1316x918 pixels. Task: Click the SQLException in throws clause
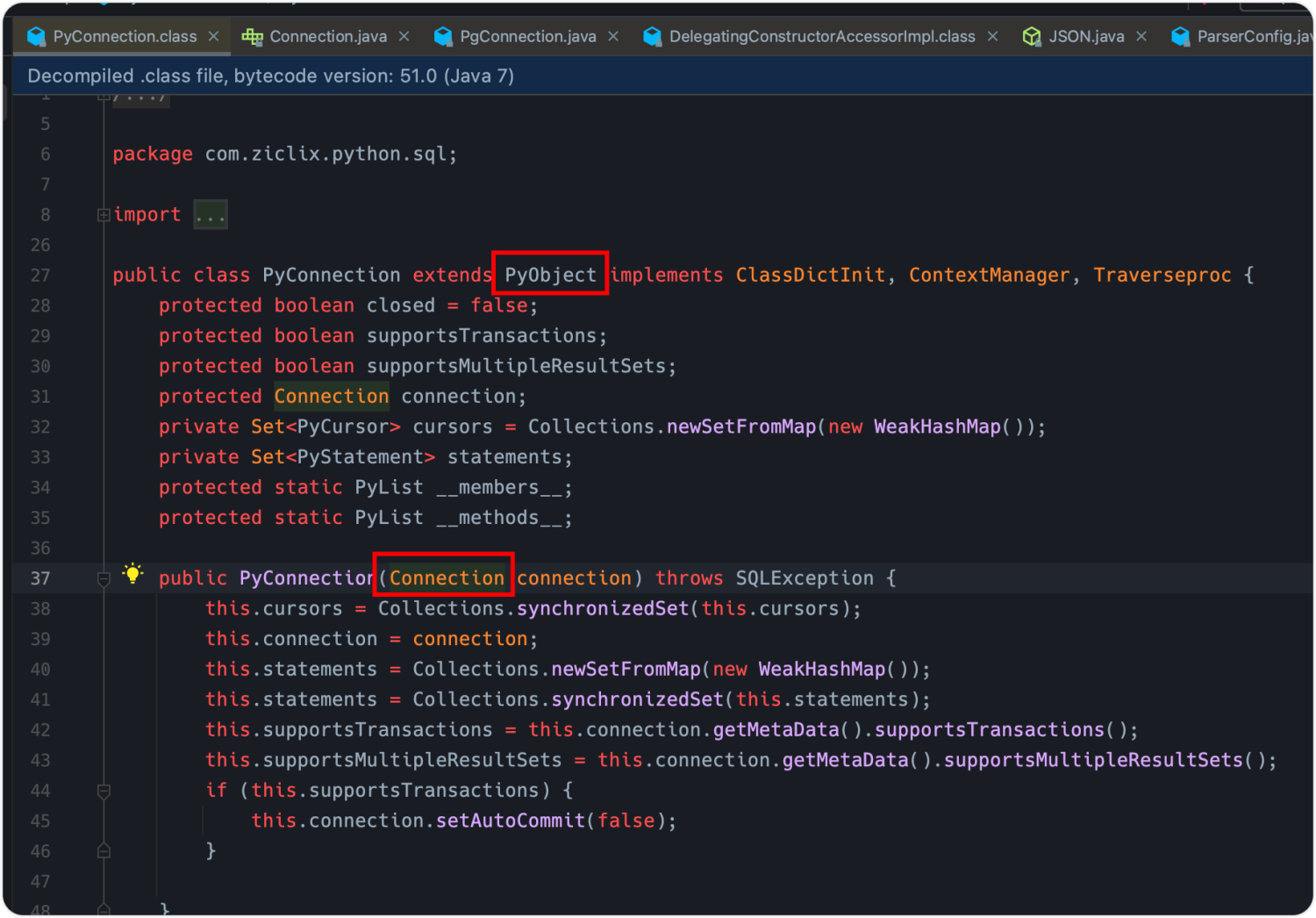(805, 577)
